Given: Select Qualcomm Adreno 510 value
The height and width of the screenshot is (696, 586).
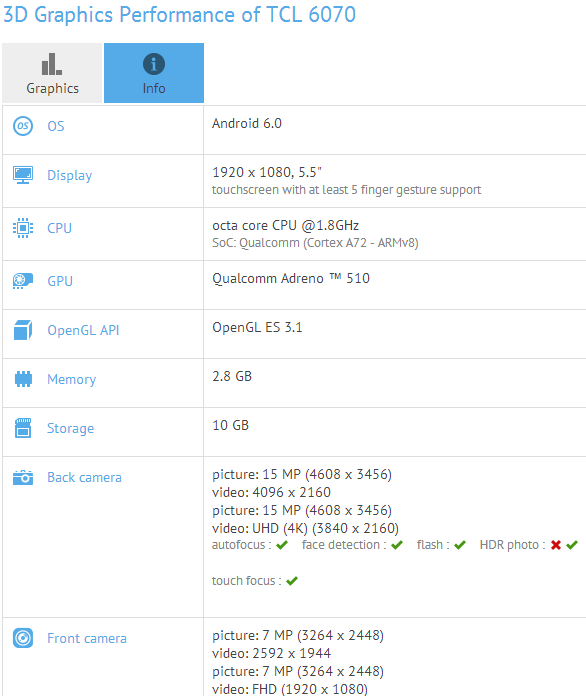Looking at the screenshot, I should (x=291, y=278).
